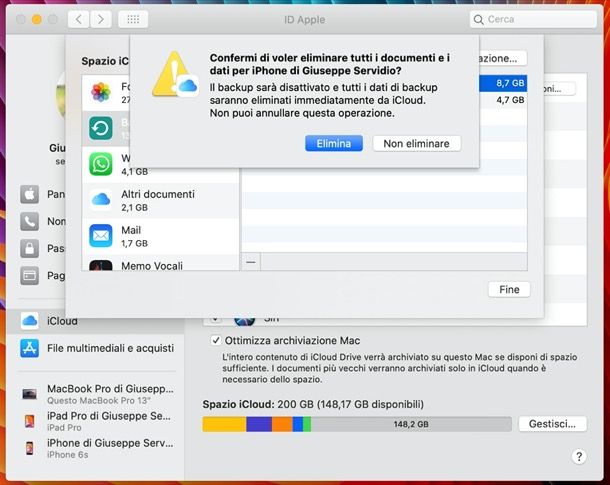Select the Memo Vocali row
This screenshot has width=610, height=485.
point(160,263)
